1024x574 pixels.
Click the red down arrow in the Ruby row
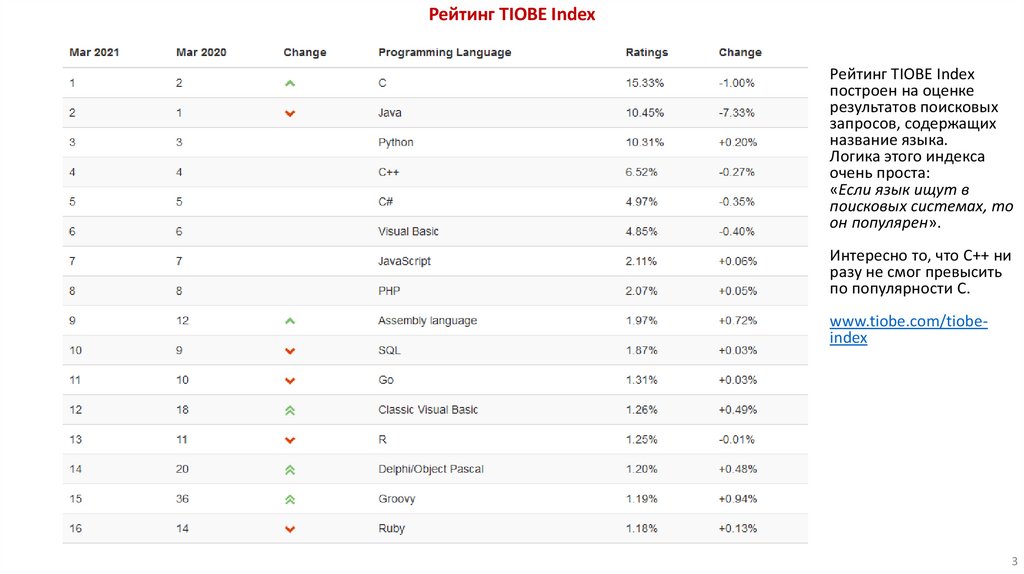[x=290, y=529]
